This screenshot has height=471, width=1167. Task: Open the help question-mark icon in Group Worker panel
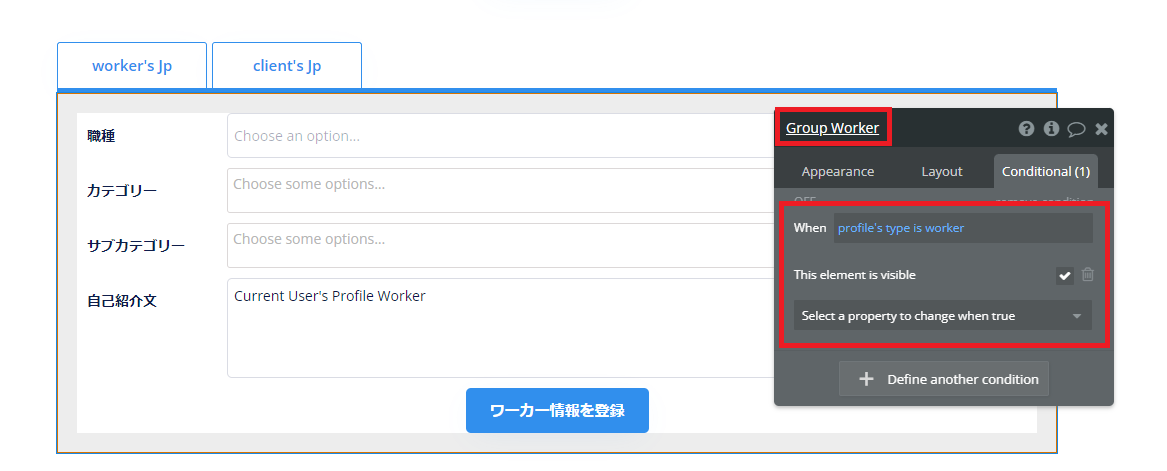coord(1026,129)
